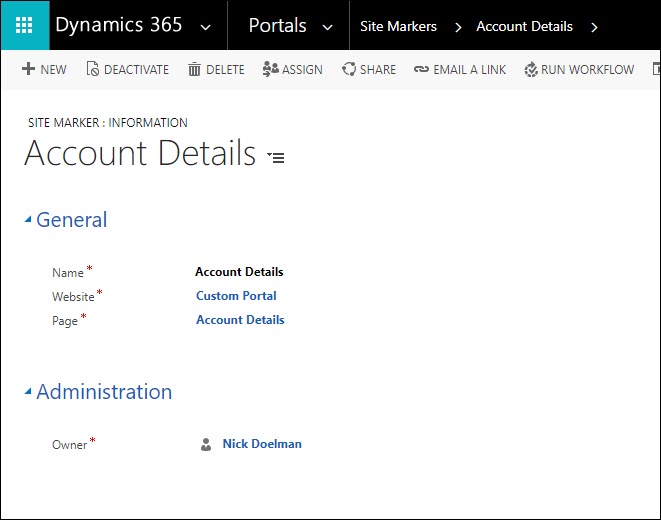Viewport: 661px width, 520px height.
Task: Go to Site Markers in breadcrumb
Action: coord(398,27)
